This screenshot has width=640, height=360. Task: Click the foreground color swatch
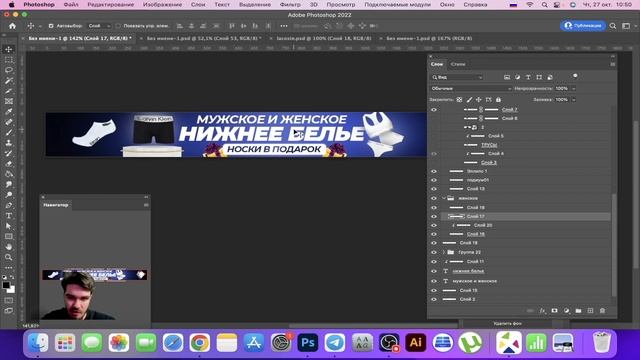6,285
